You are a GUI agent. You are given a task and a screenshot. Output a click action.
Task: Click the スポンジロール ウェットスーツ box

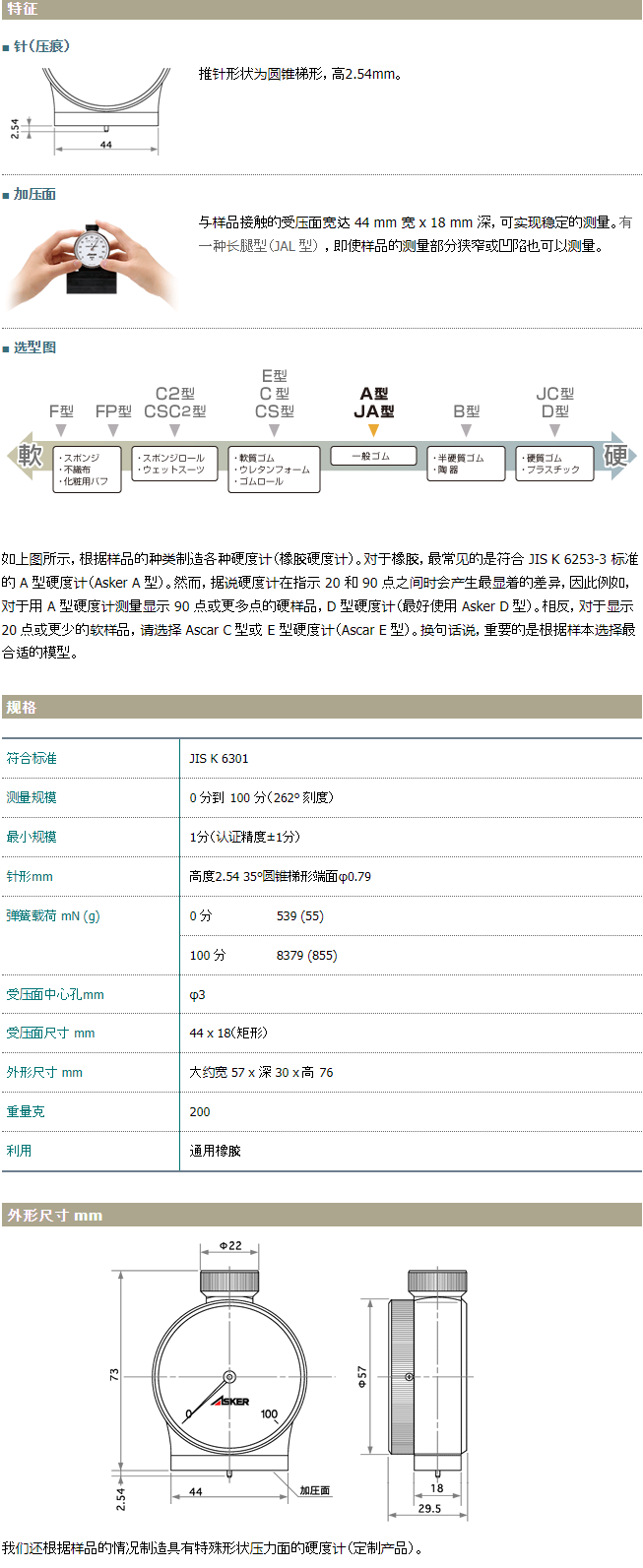174,464
